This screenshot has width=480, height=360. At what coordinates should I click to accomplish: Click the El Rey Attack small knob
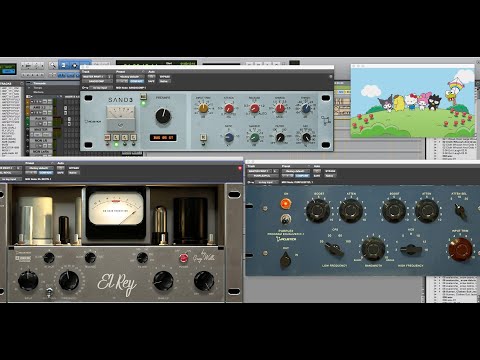(49, 257)
